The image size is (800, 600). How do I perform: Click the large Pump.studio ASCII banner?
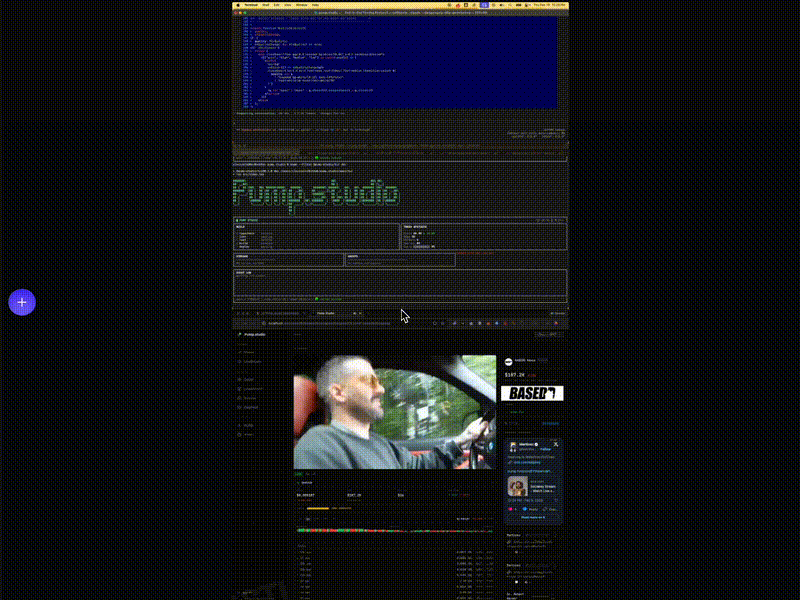[x=316, y=193]
